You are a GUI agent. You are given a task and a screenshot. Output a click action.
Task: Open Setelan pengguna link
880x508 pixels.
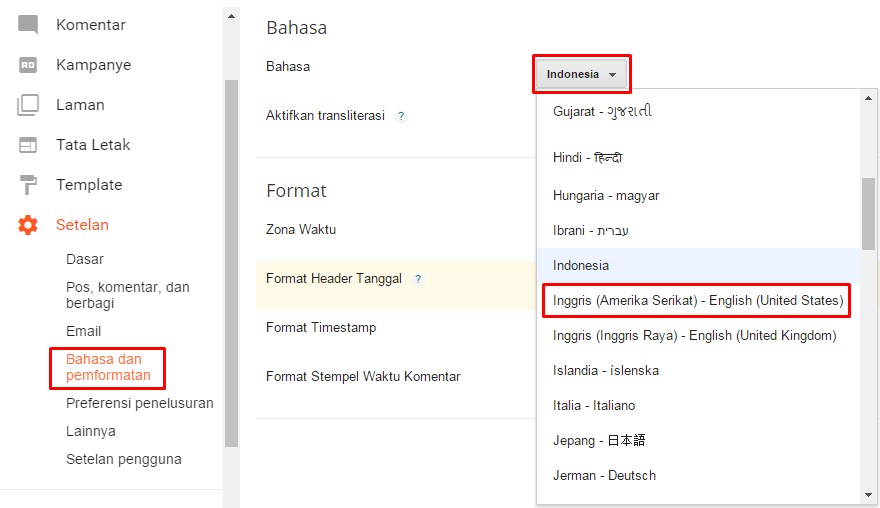[x=123, y=459]
